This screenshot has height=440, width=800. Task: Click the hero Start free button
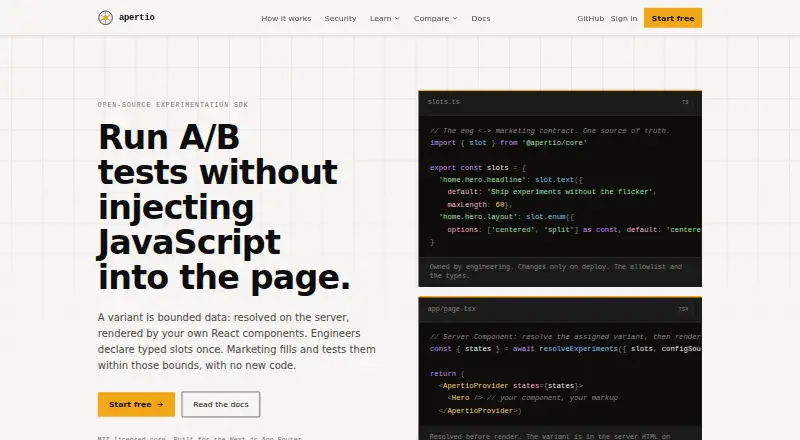pyautogui.click(x=136, y=404)
